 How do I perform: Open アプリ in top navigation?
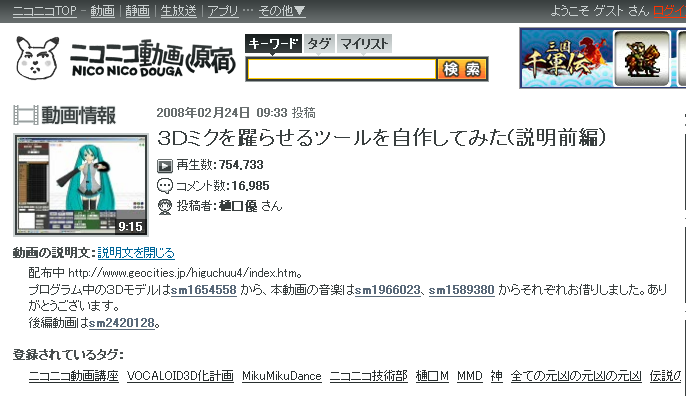[223, 10]
